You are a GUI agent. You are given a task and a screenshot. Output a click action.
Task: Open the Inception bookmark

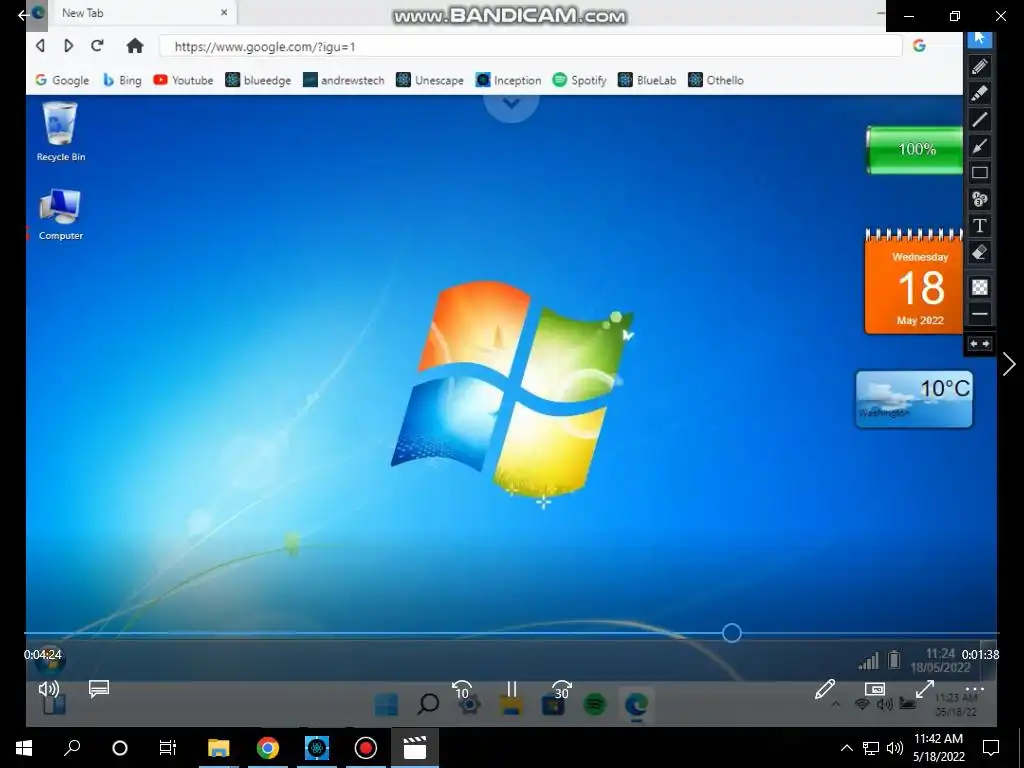(508, 80)
